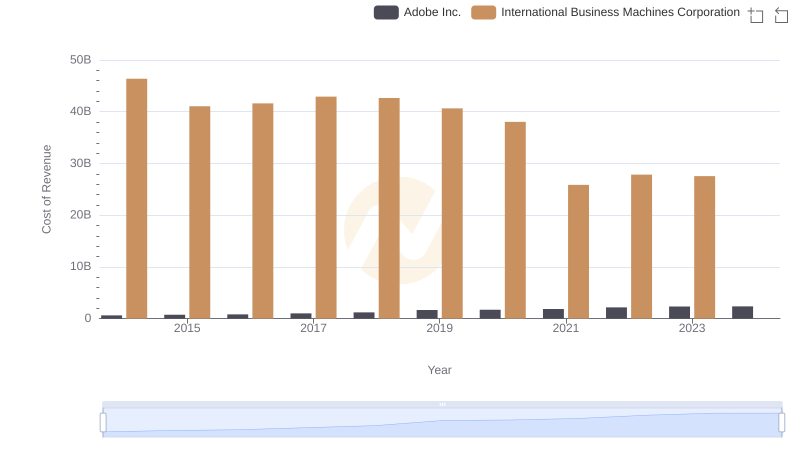Click the Adobe bar for 2023

click(x=680, y=312)
